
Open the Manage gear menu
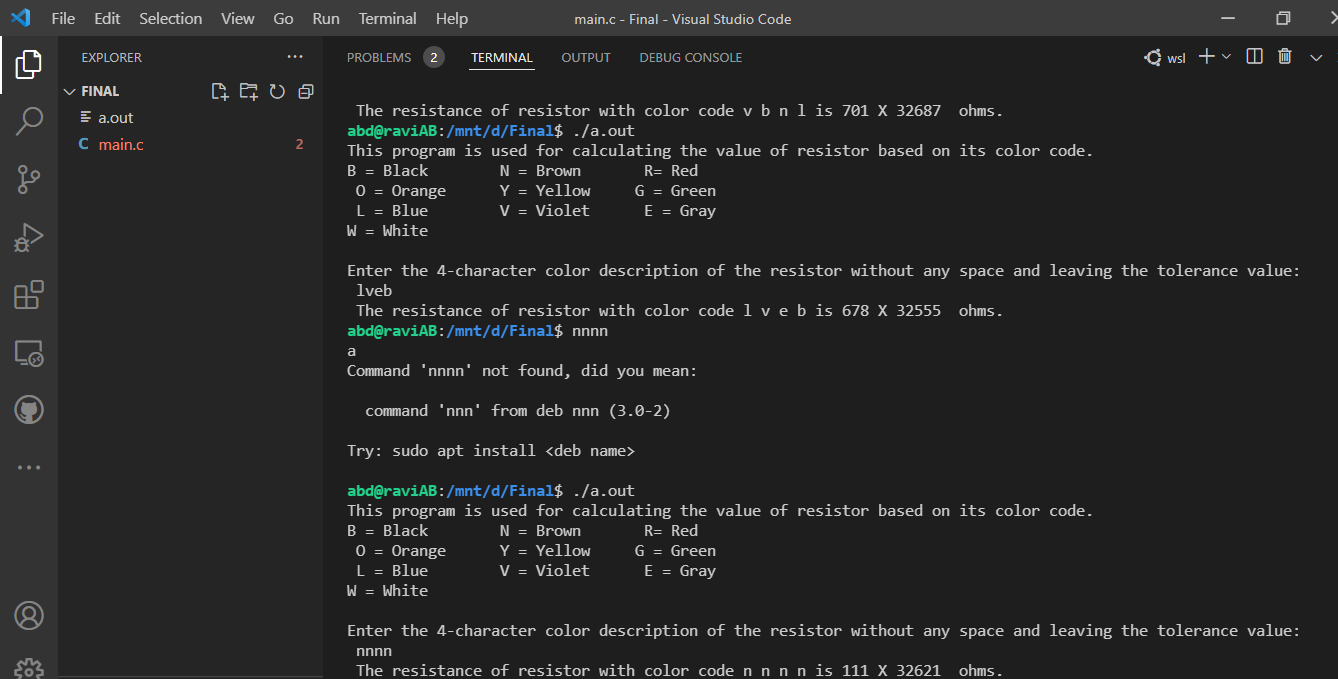pos(29,667)
